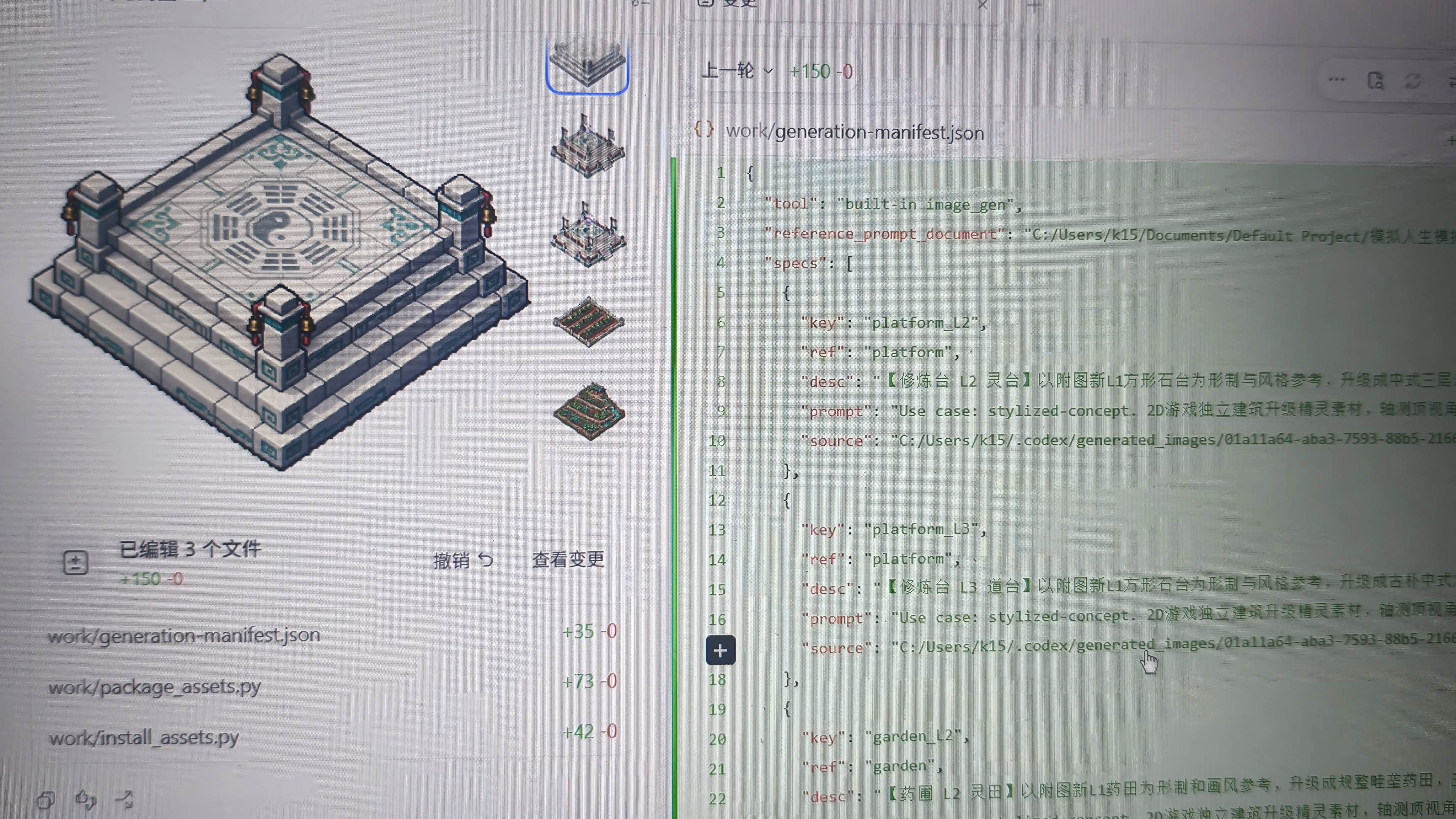Screen dimensions: 1456x819
Task: Add a comment with the dark plus button
Action: [x=720, y=650]
